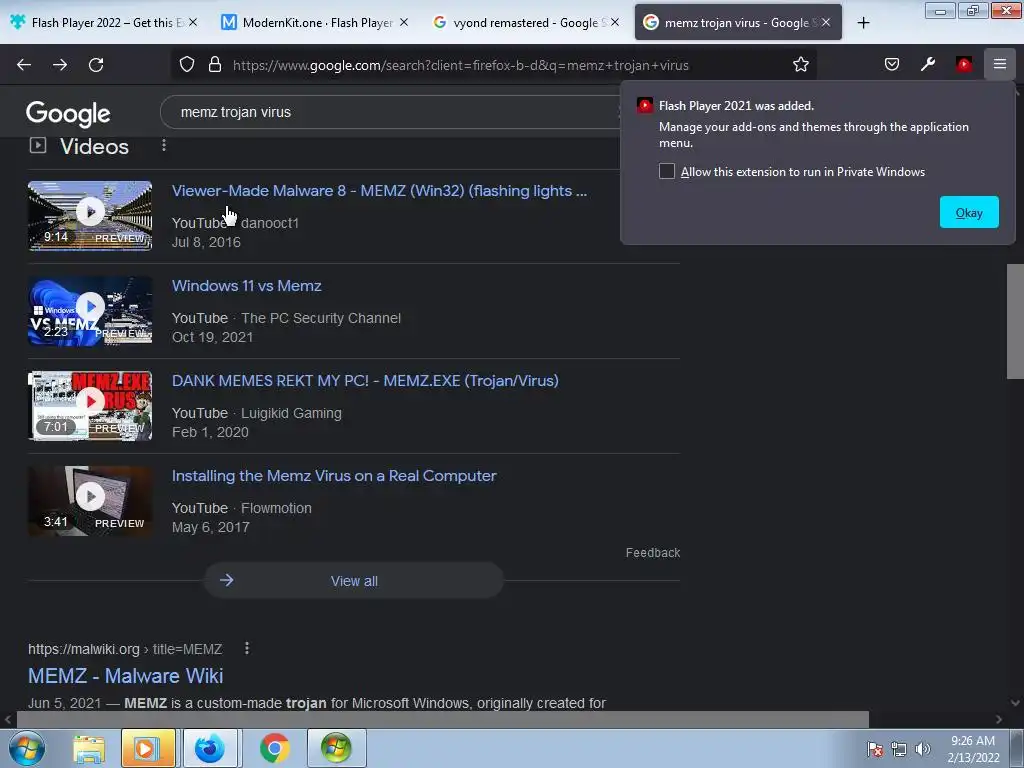This screenshot has width=1024, height=768.
Task: Open the volume speaker tray icon
Action: 922,749
